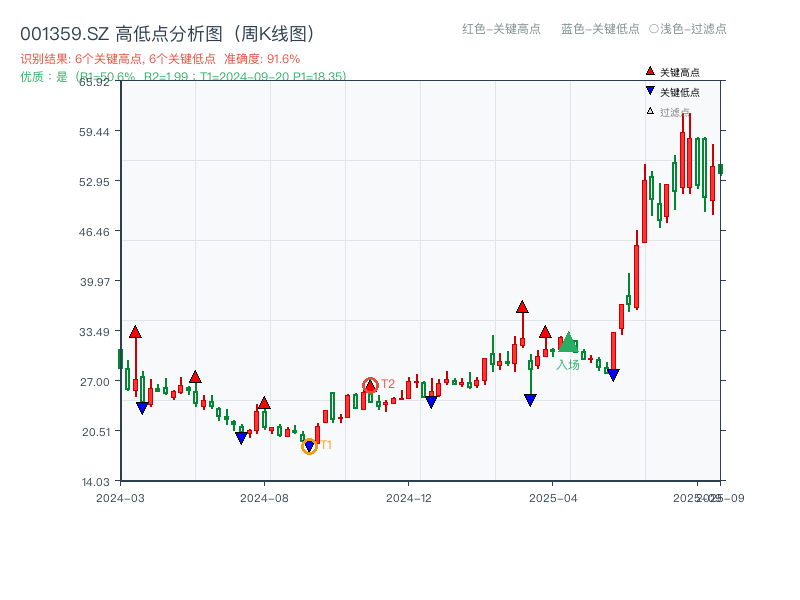This screenshot has width=800, height=600.
Task: Click the T2 circle marker on the chart
Action: coord(371,383)
